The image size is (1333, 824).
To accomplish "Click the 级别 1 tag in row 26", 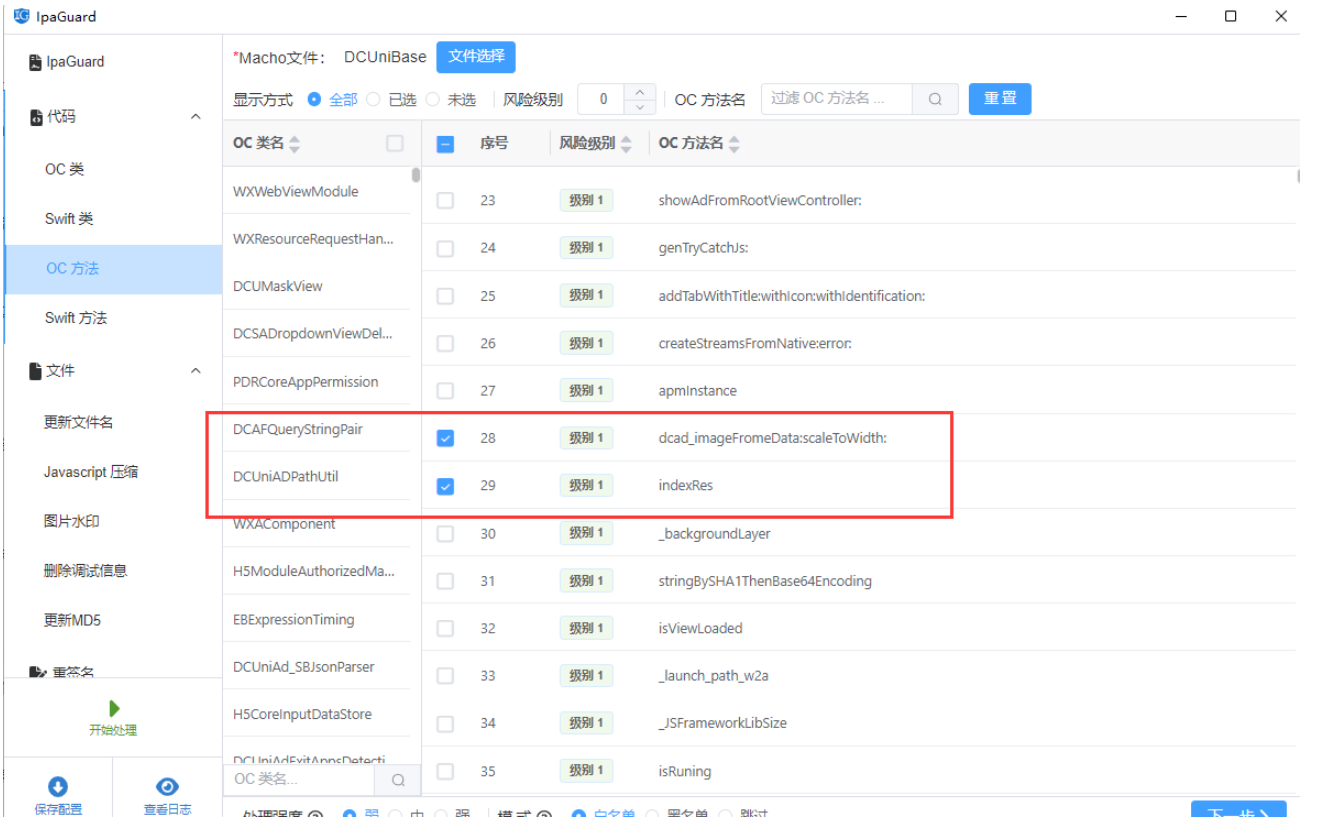I will pos(586,343).
